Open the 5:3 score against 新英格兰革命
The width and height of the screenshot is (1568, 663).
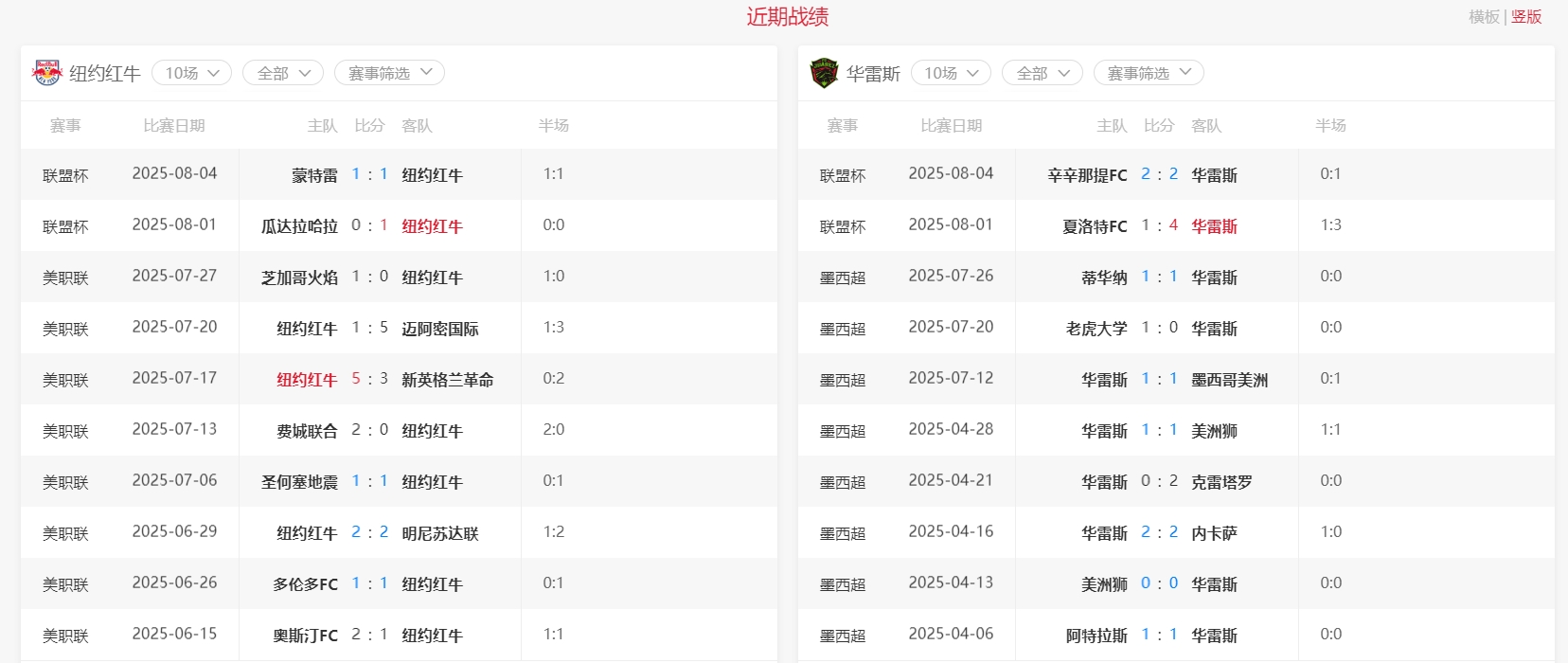[369, 379]
